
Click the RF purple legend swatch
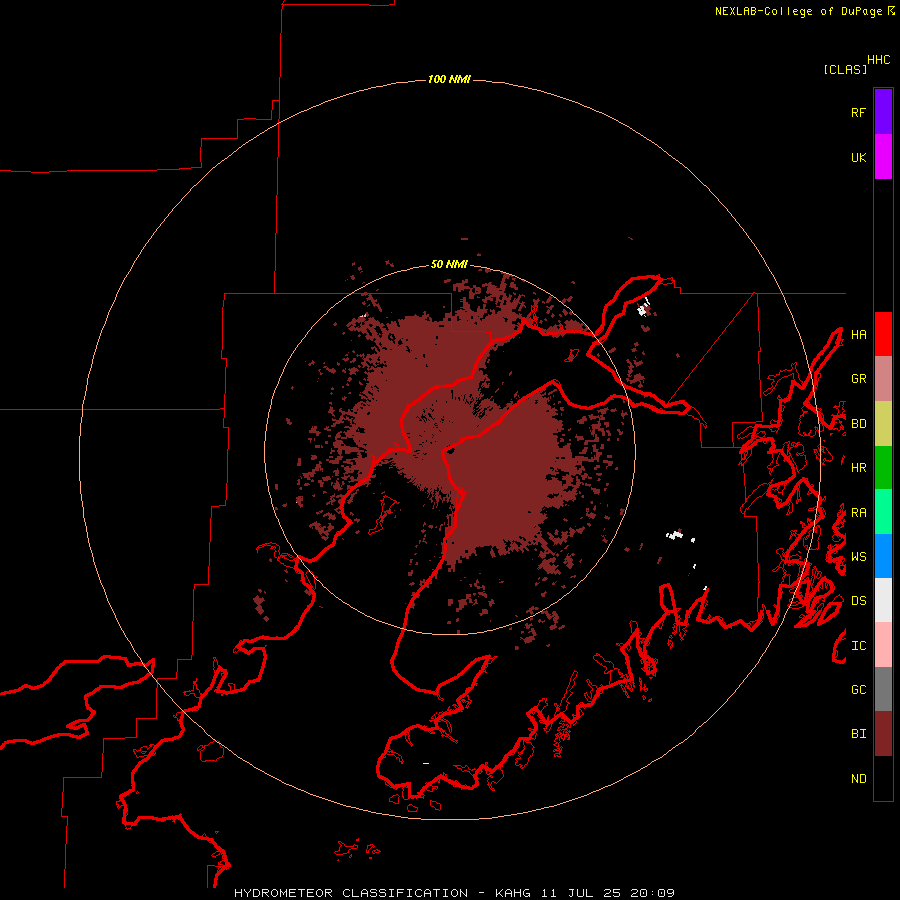tap(883, 112)
